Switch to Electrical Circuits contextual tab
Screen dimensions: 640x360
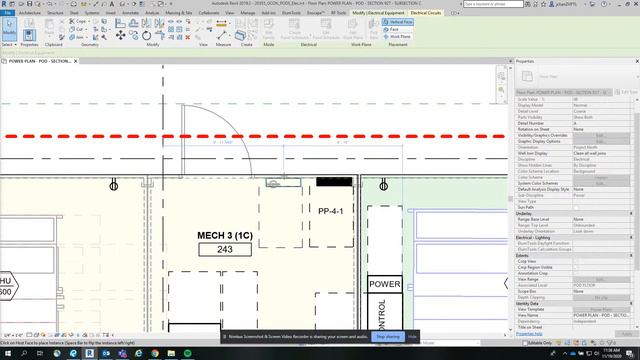pos(426,13)
